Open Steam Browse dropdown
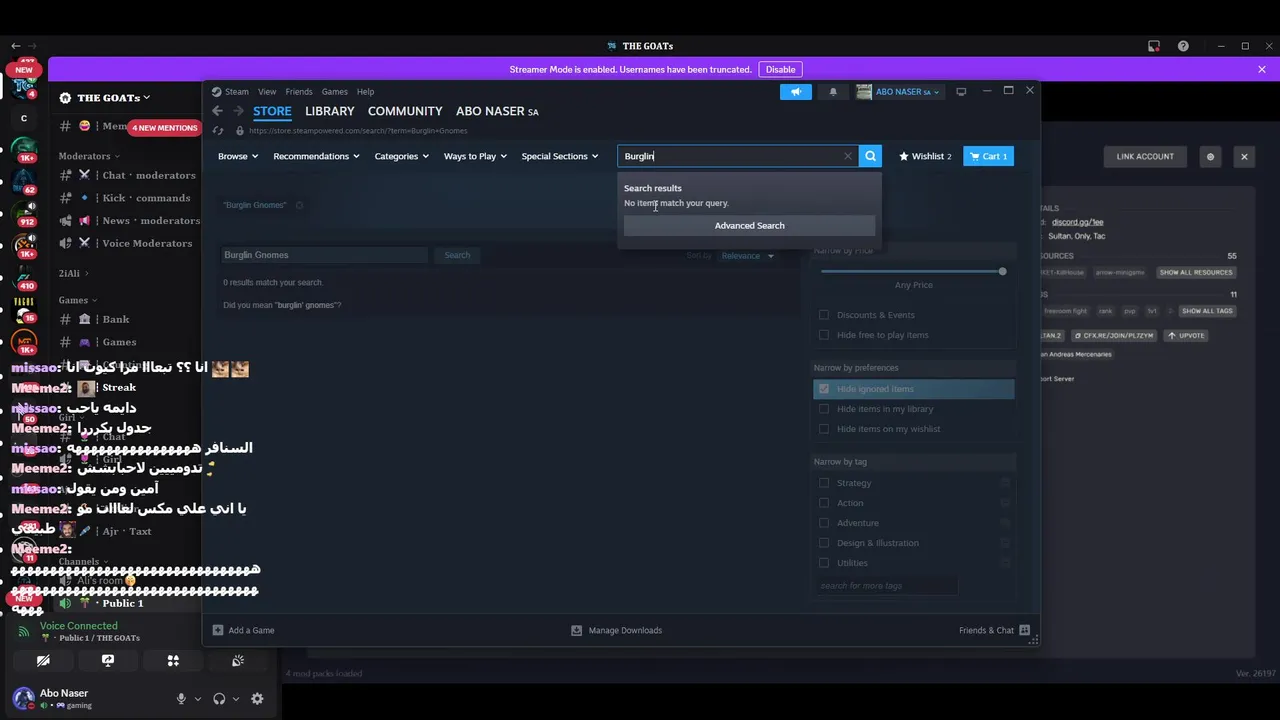Viewport: 1280px width, 720px height. click(238, 156)
